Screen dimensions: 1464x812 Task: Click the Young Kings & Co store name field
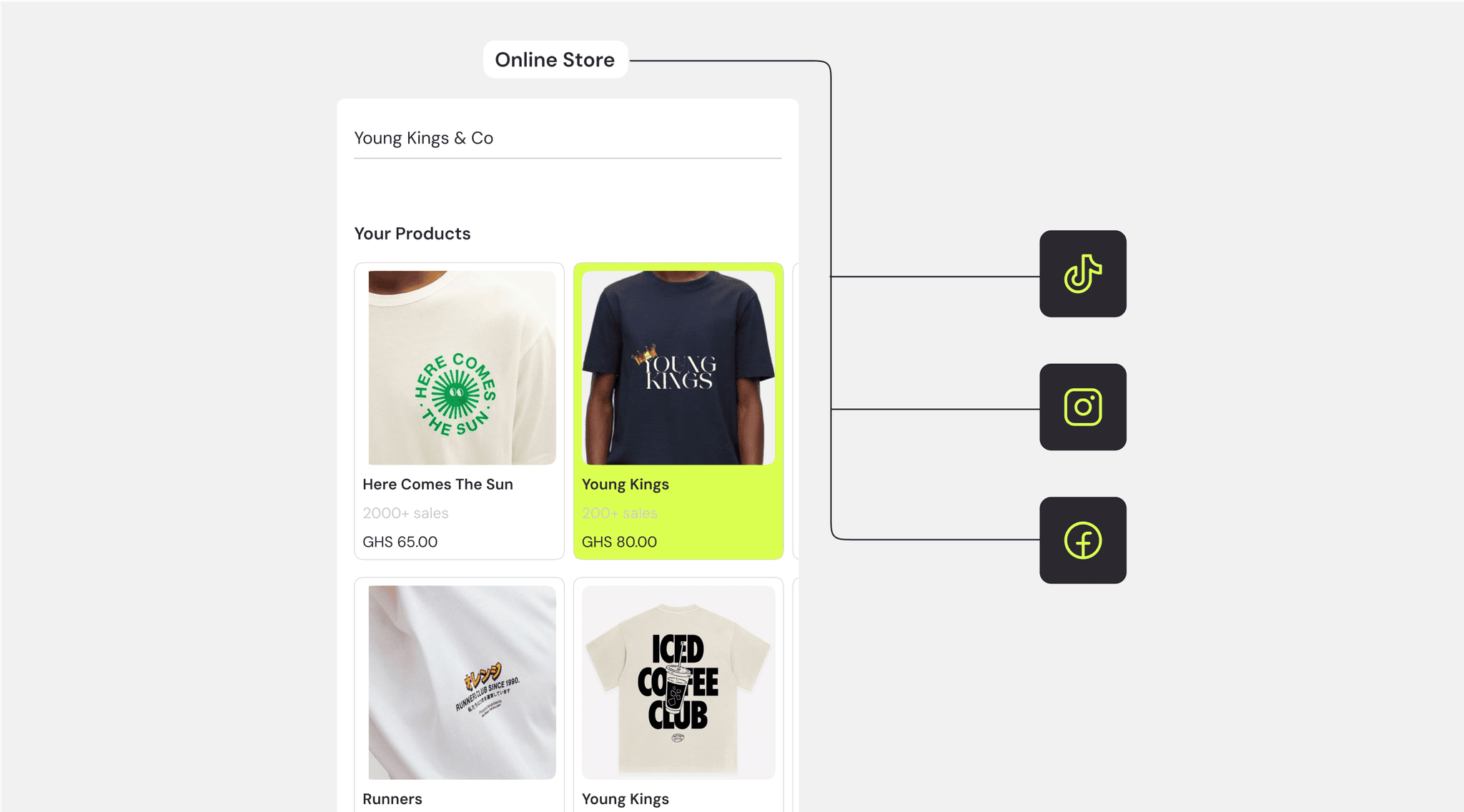(568, 139)
